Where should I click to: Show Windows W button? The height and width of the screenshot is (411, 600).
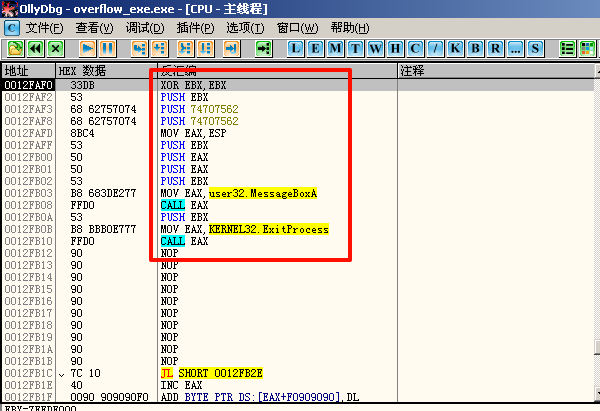[375, 49]
